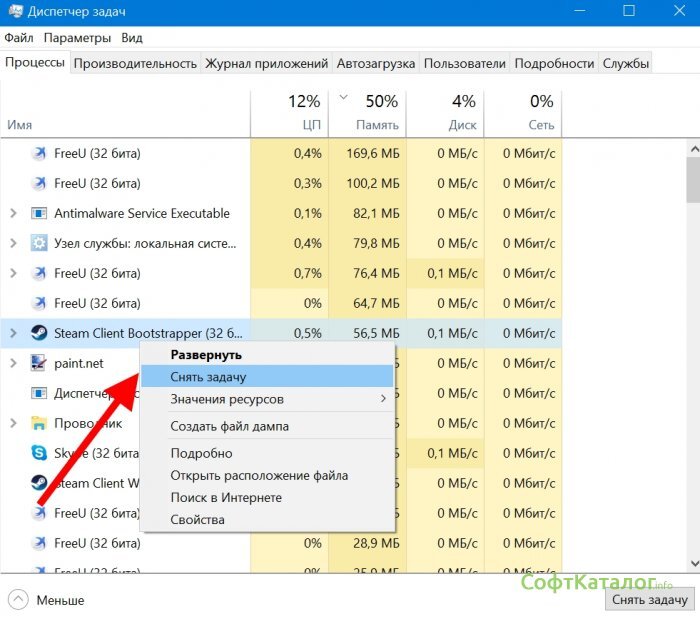This screenshot has width=700, height=624.
Task: Click the vertical scrollbar thumb
Action: click(694, 179)
